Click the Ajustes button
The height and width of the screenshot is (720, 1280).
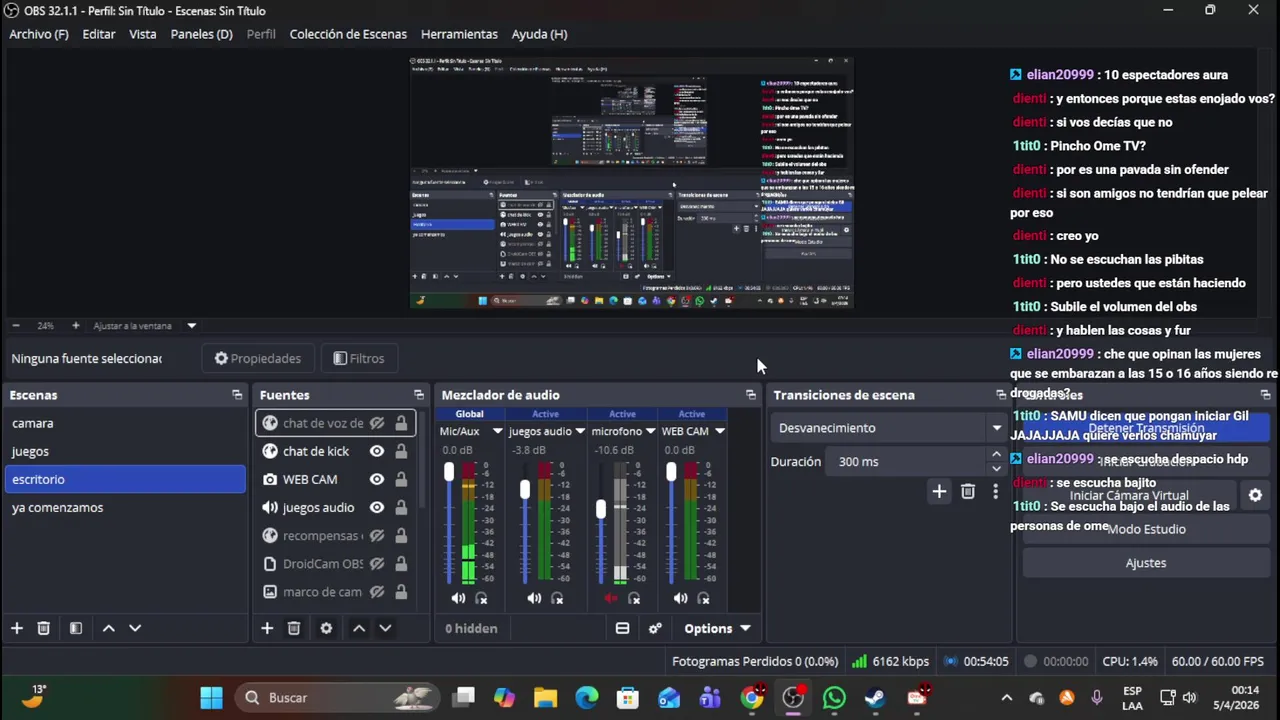1146,563
